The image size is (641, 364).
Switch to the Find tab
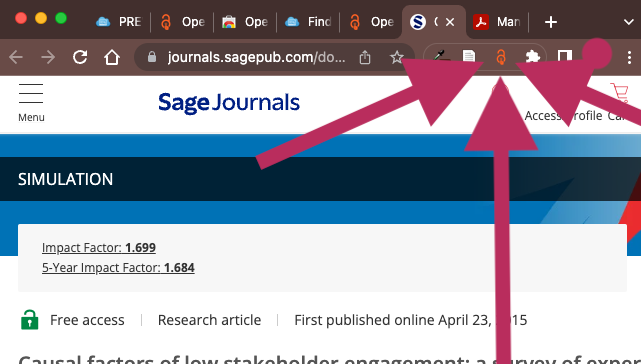tap(308, 22)
